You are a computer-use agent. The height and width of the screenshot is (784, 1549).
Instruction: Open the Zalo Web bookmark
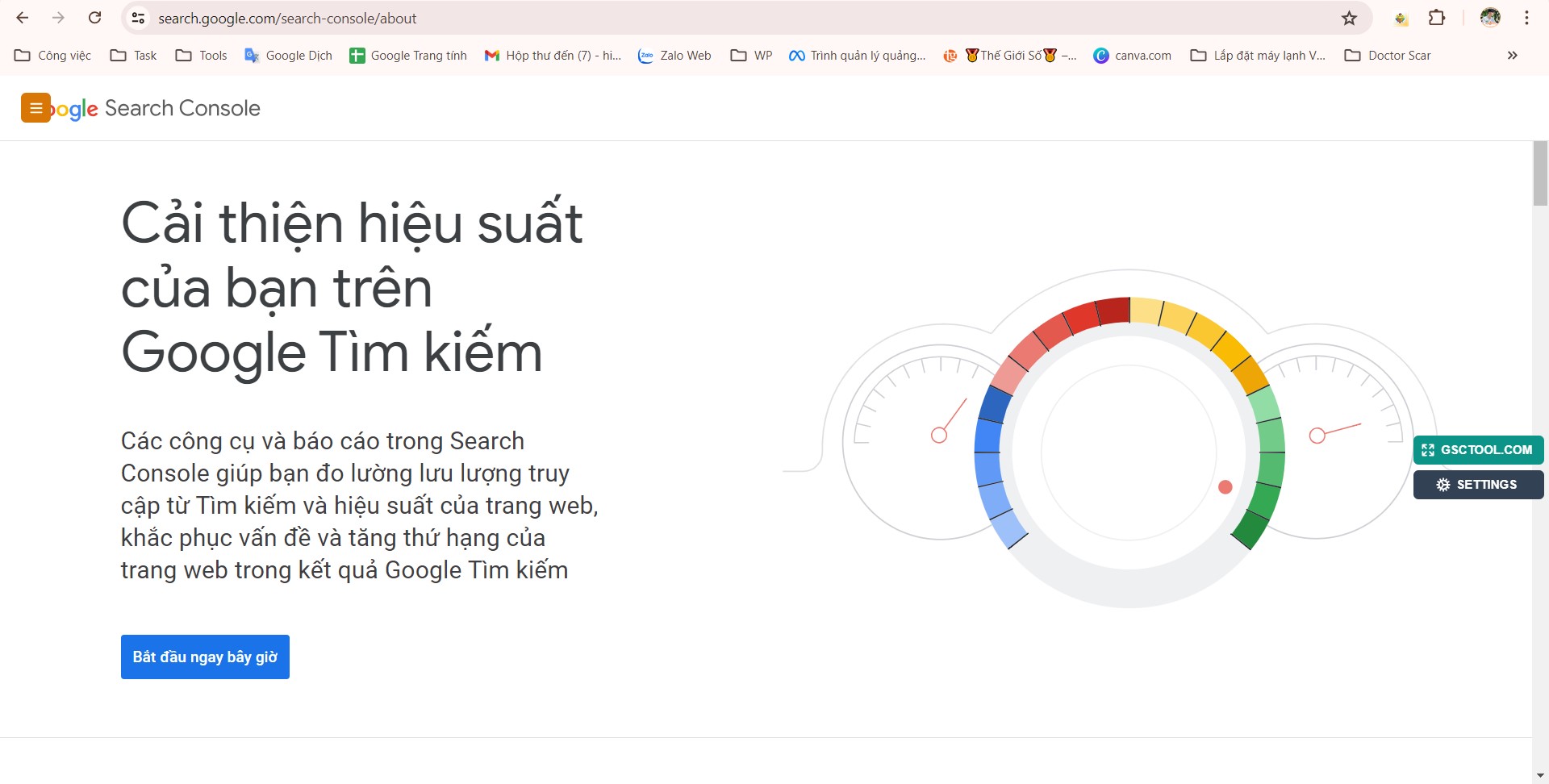[x=674, y=55]
